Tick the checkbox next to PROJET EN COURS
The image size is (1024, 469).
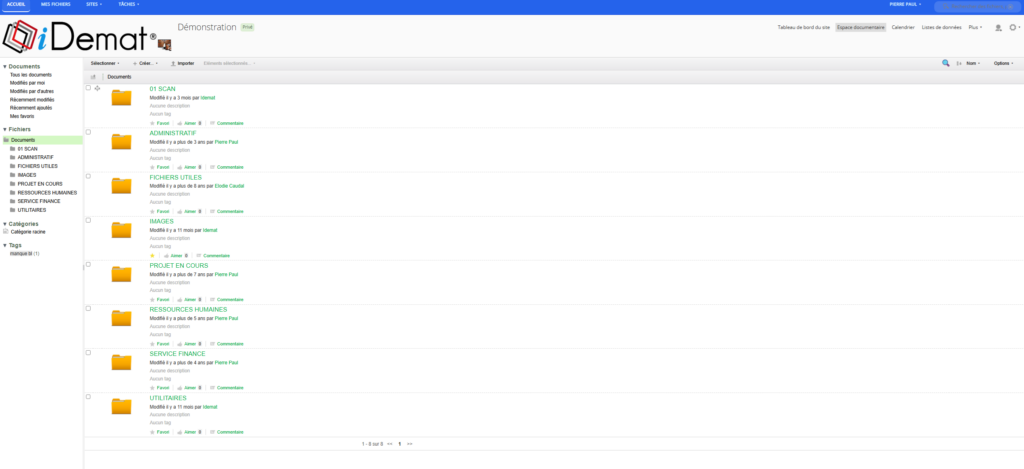89,265
